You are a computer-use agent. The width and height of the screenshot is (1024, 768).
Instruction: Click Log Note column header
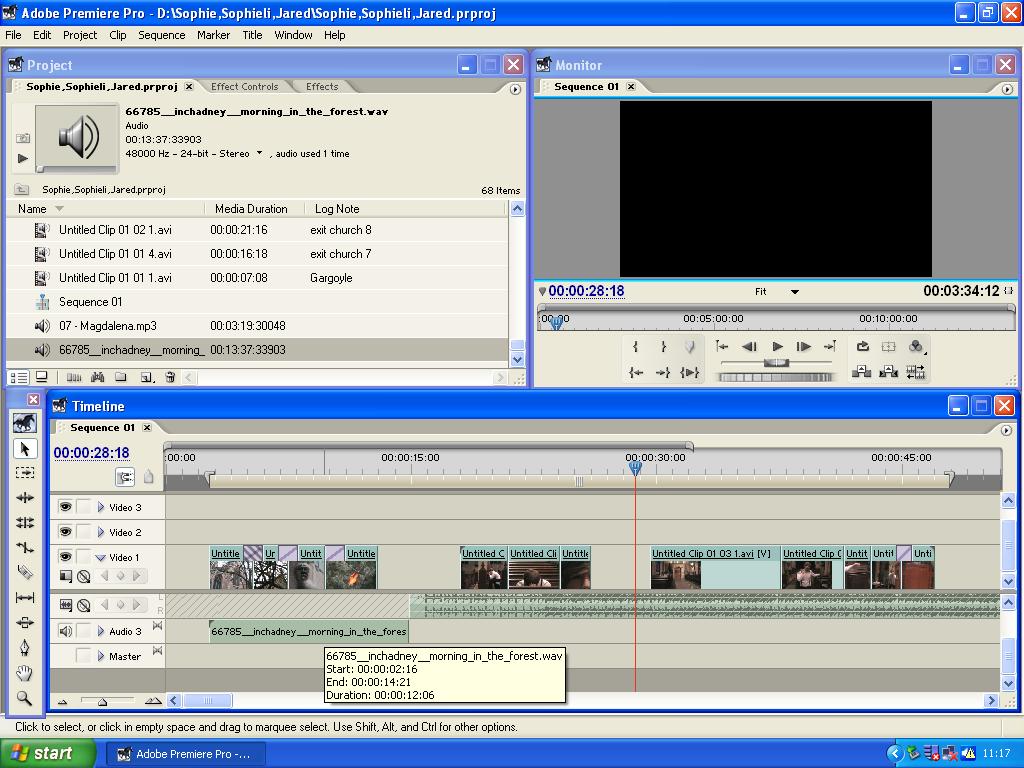click(x=337, y=209)
